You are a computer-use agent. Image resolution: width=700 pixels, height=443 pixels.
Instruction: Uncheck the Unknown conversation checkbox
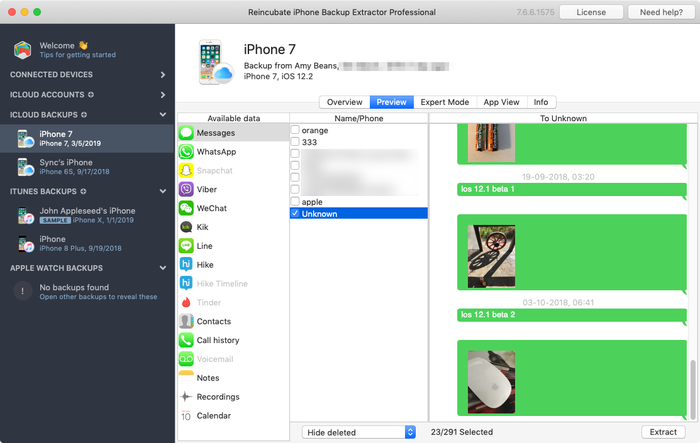[x=295, y=213]
